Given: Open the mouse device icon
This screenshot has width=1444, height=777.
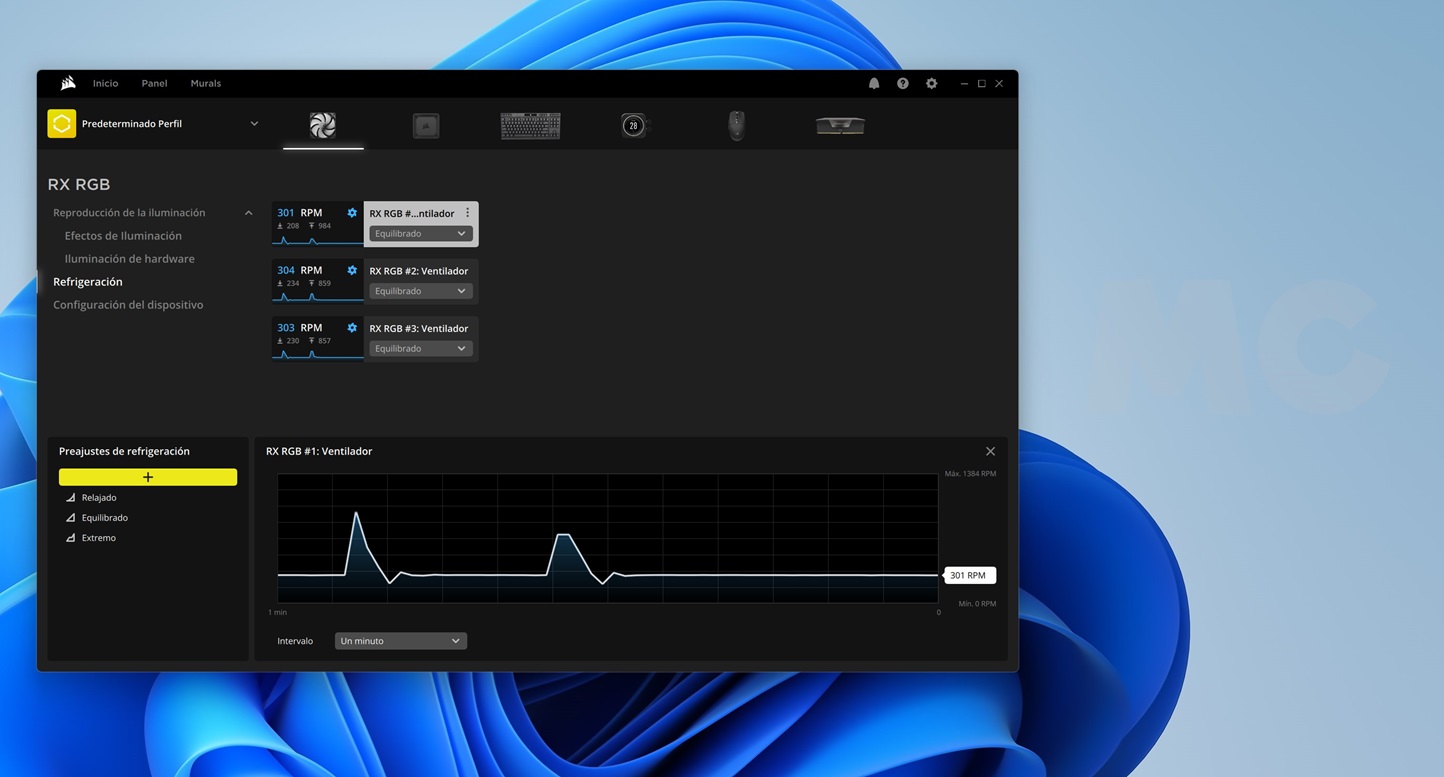Looking at the screenshot, I should coord(736,125).
